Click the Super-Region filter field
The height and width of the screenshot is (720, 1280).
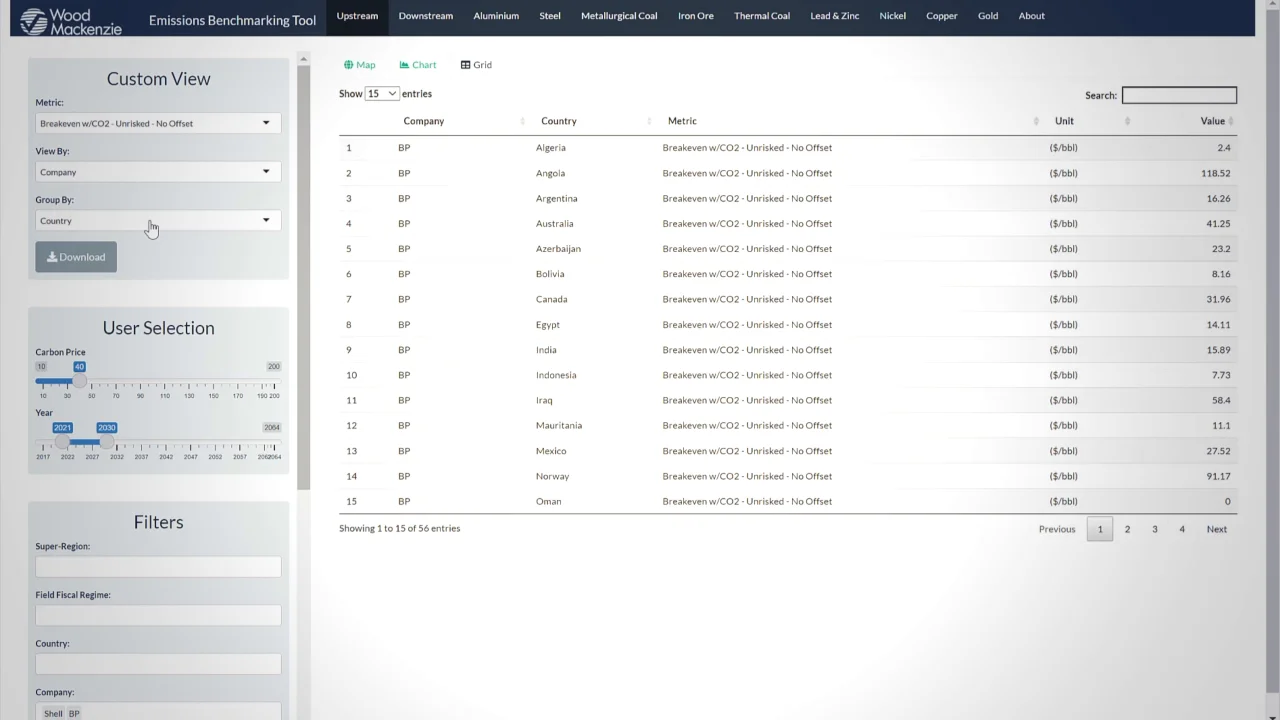tap(158, 567)
